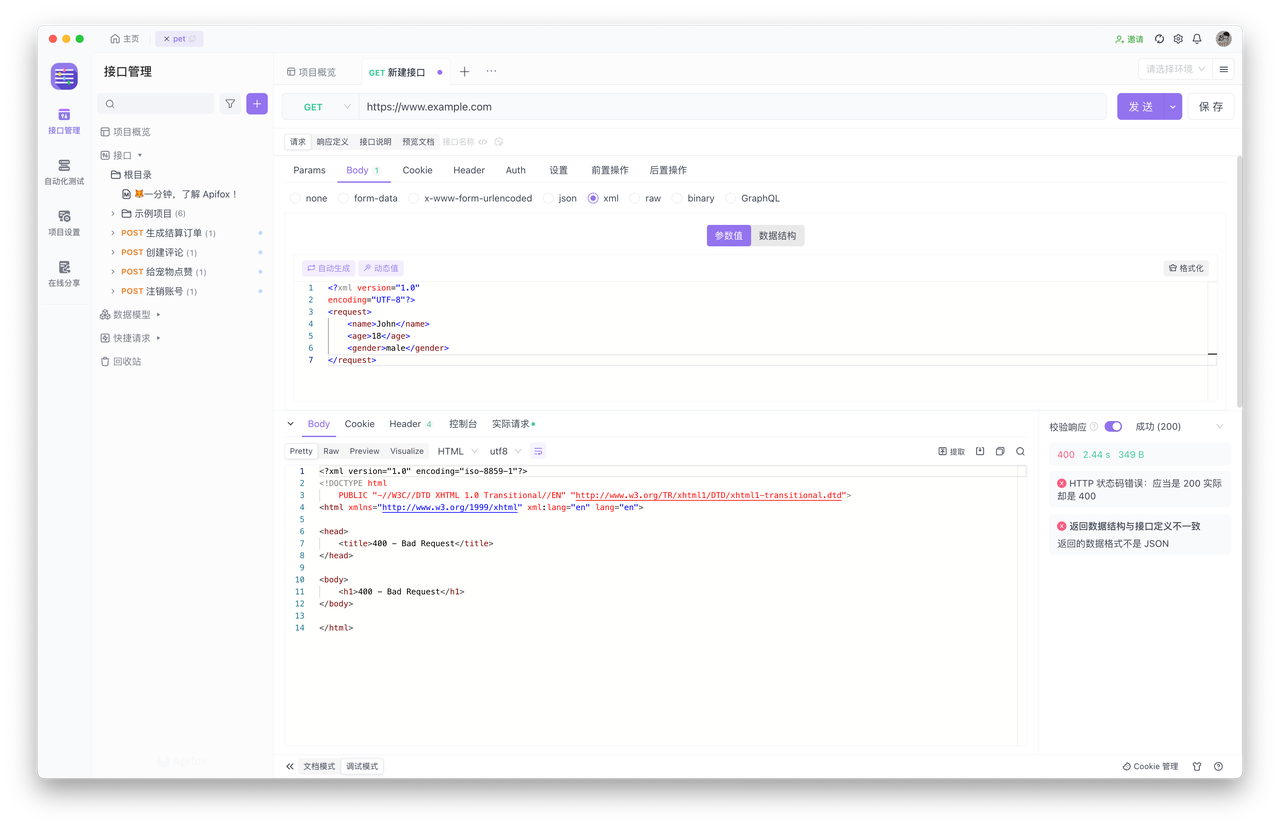Image resolution: width=1280 pixels, height=828 pixels.
Task: Open the 请选择环境 environment dropdown
Action: (1175, 69)
